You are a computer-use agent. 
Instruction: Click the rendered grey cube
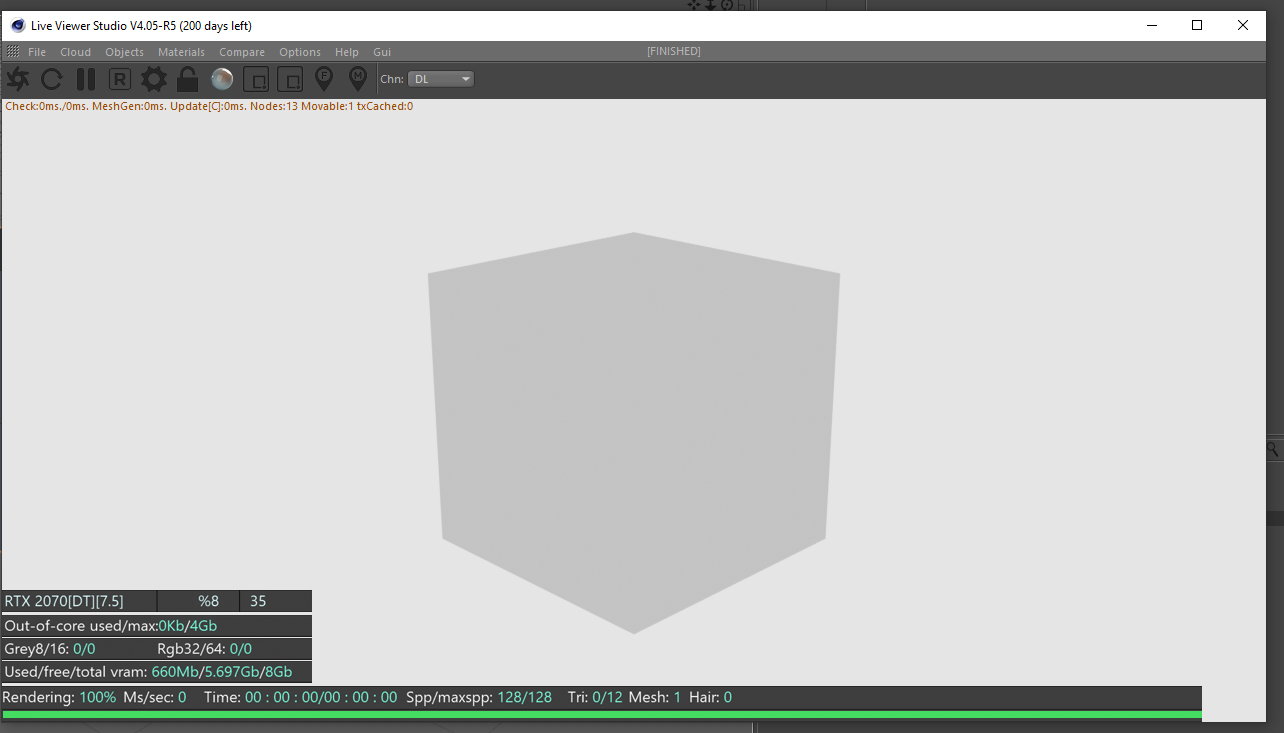coord(634,432)
